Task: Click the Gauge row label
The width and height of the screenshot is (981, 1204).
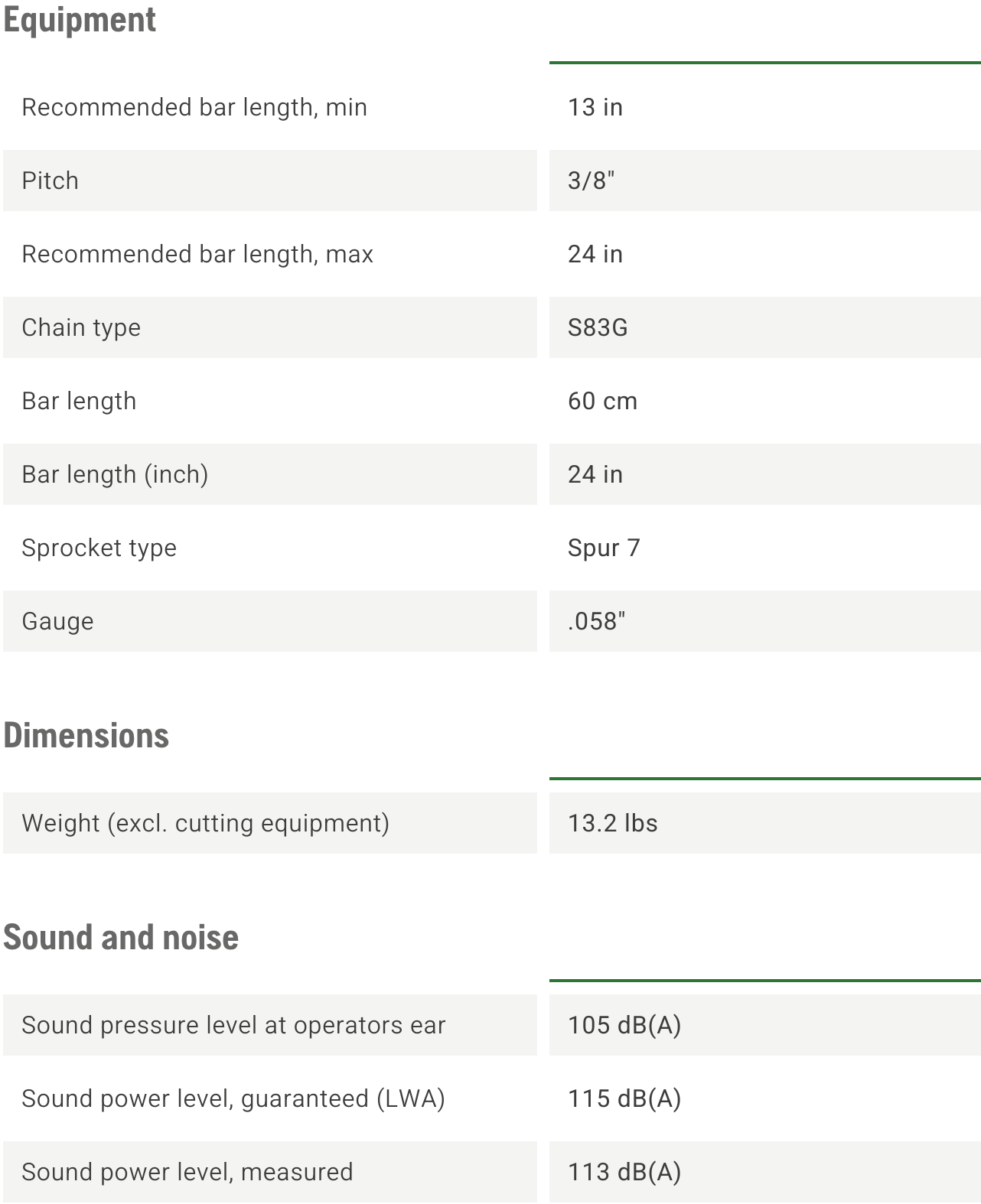Action: 58,621
